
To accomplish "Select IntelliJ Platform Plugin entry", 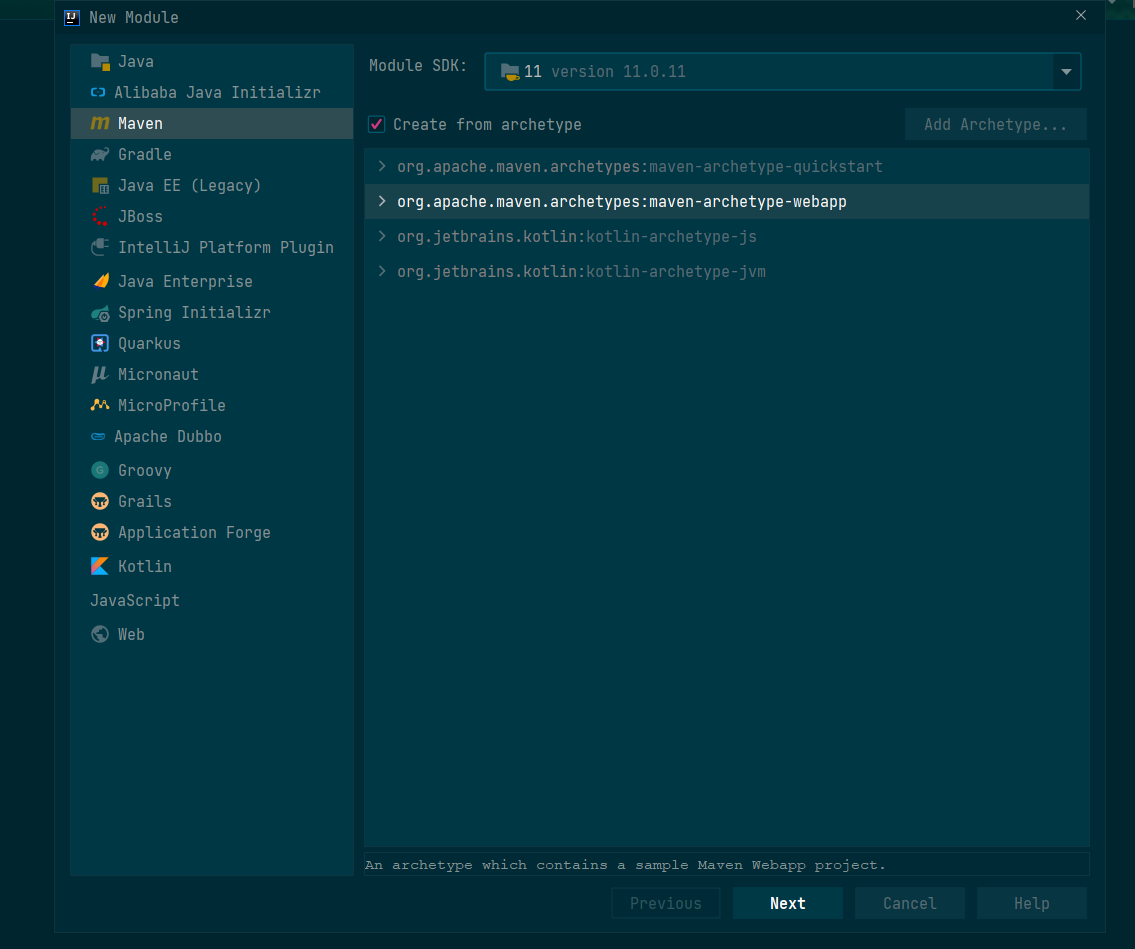I will point(212,248).
